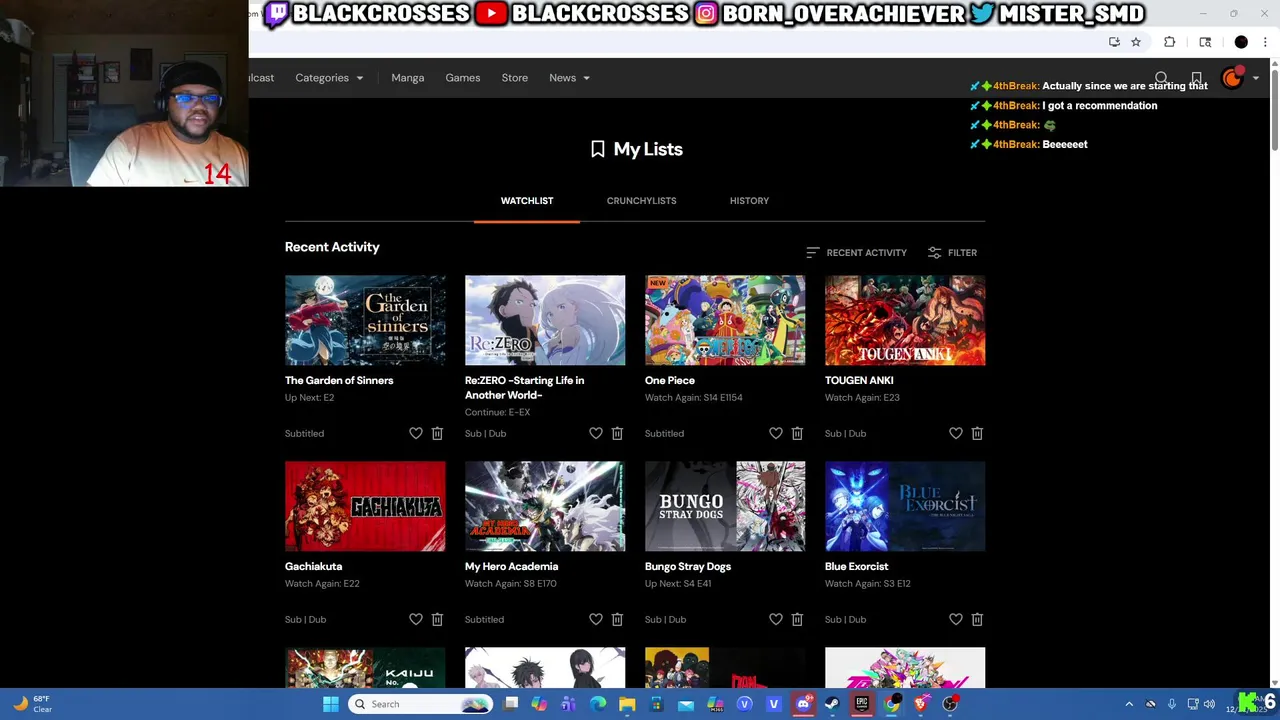
Task: Open Manga in the top navigation
Action: (408, 78)
